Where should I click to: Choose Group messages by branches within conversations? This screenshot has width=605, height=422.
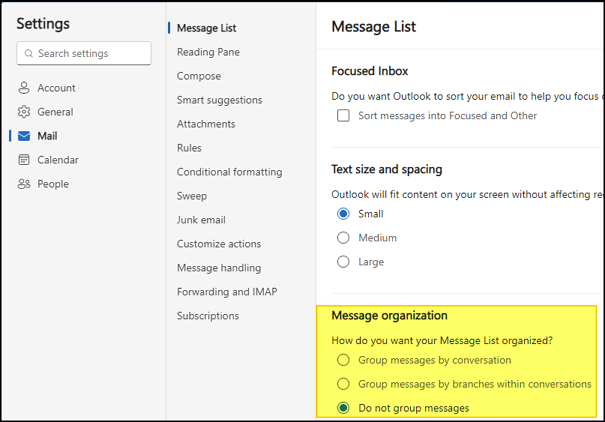tap(343, 384)
